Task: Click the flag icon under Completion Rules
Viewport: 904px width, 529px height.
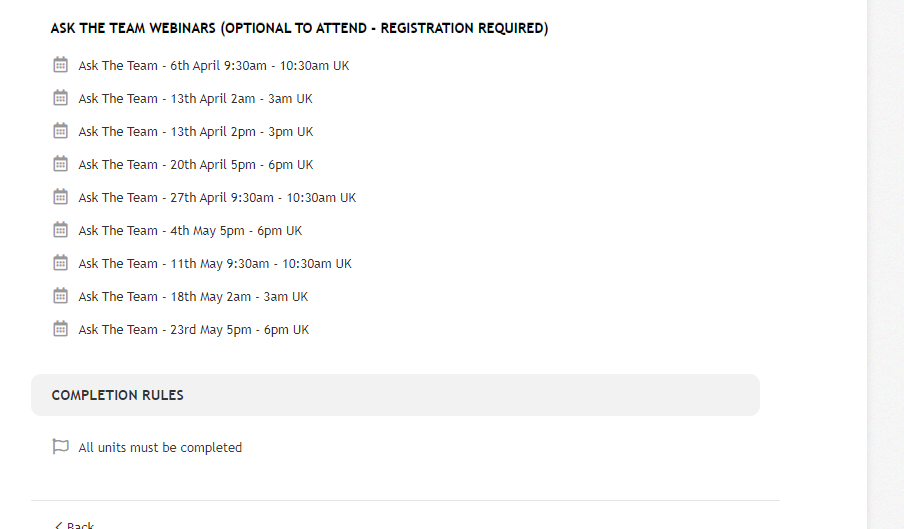Action: 61,447
